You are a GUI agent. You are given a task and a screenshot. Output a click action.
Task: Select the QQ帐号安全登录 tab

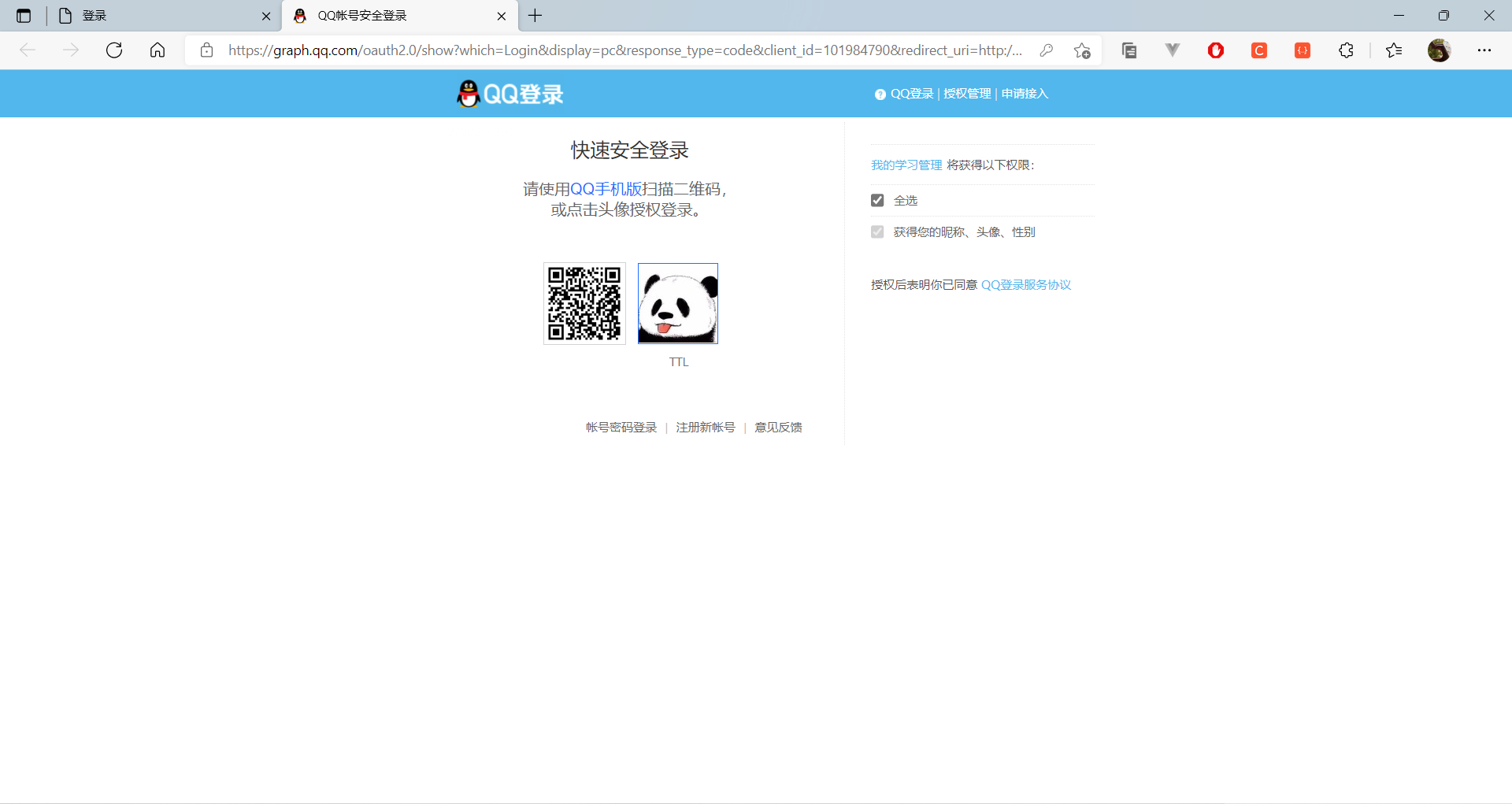click(400, 16)
